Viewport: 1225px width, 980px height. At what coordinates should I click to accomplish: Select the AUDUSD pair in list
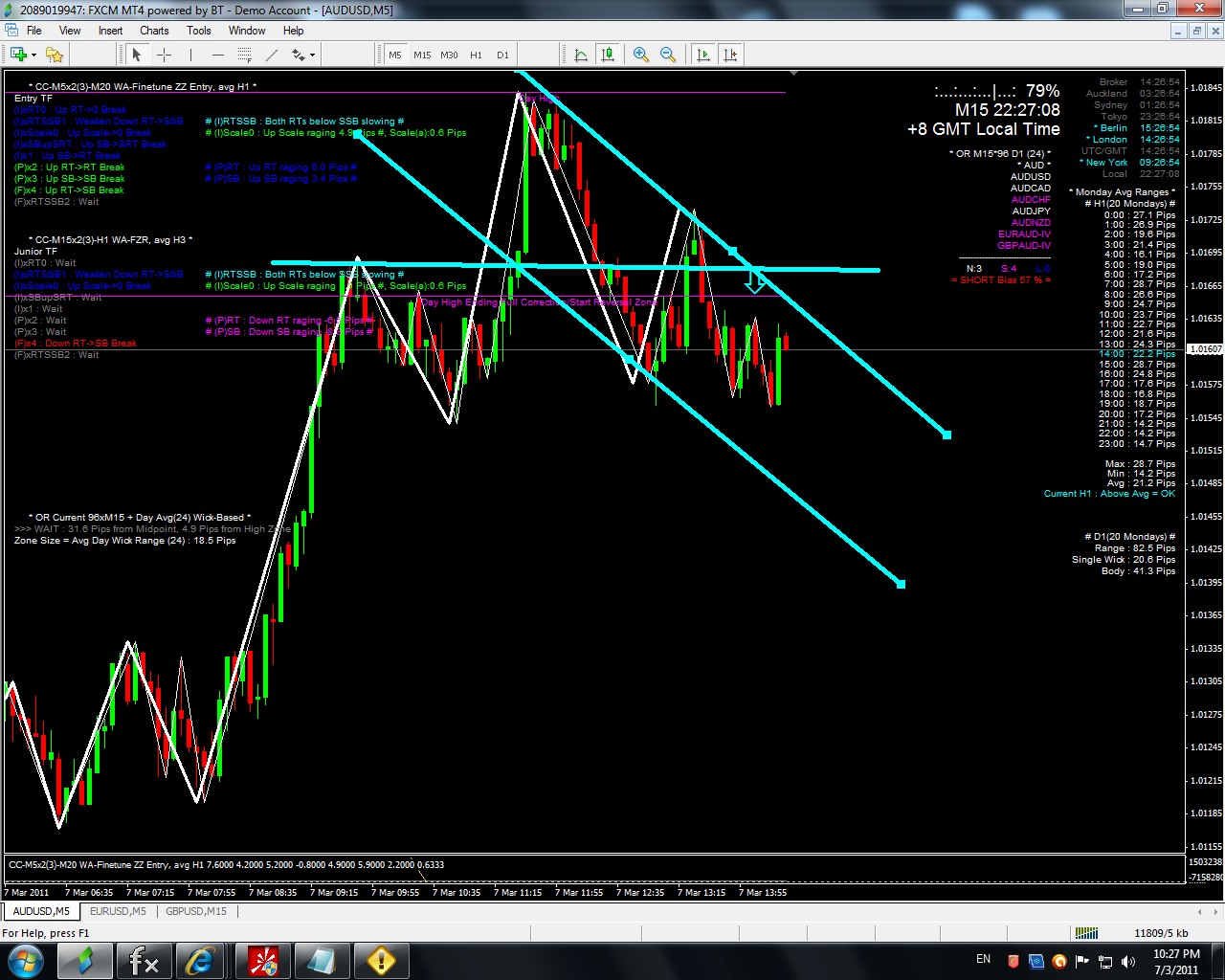coord(1031,177)
